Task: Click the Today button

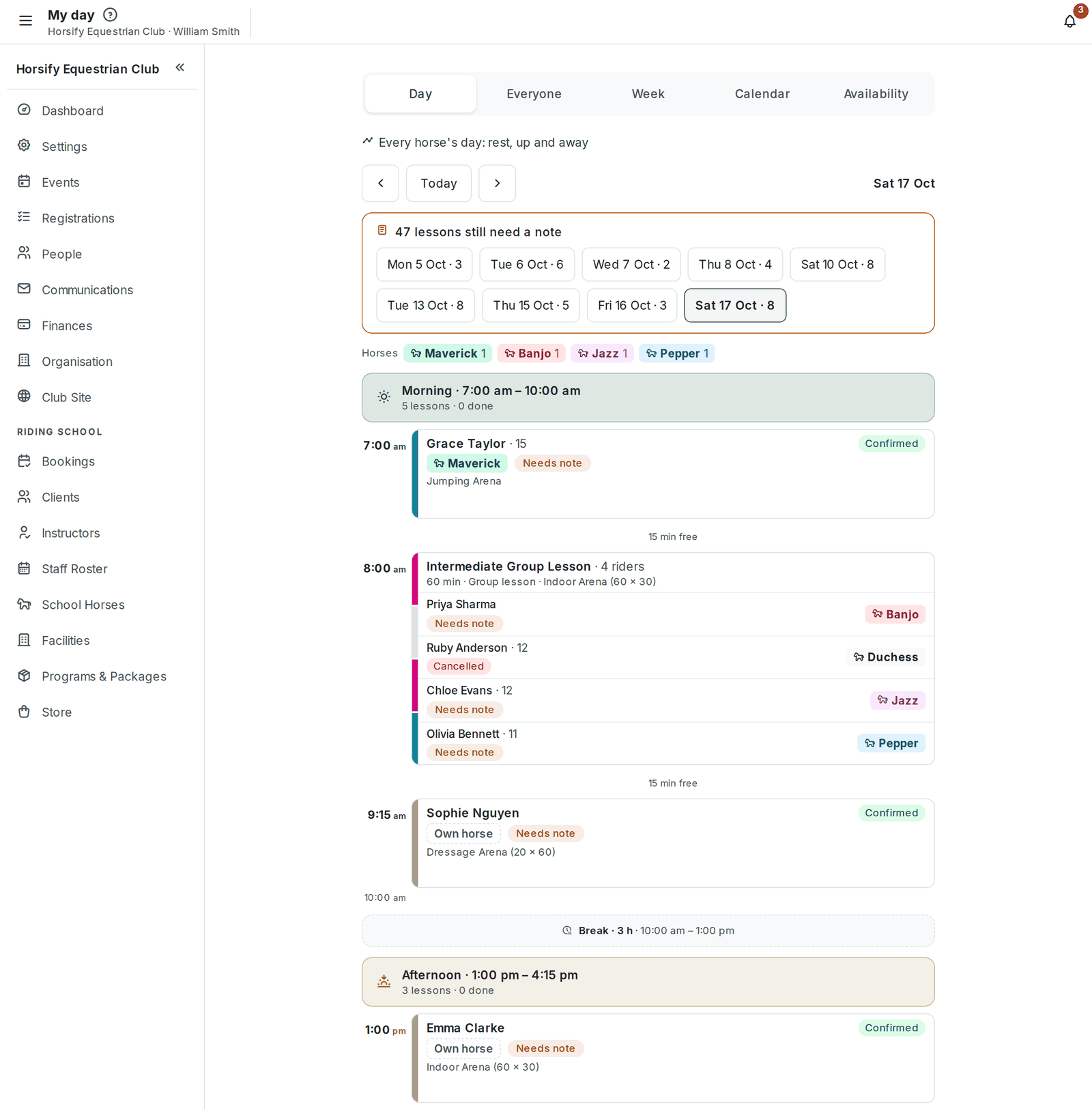Action: (439, 184)
